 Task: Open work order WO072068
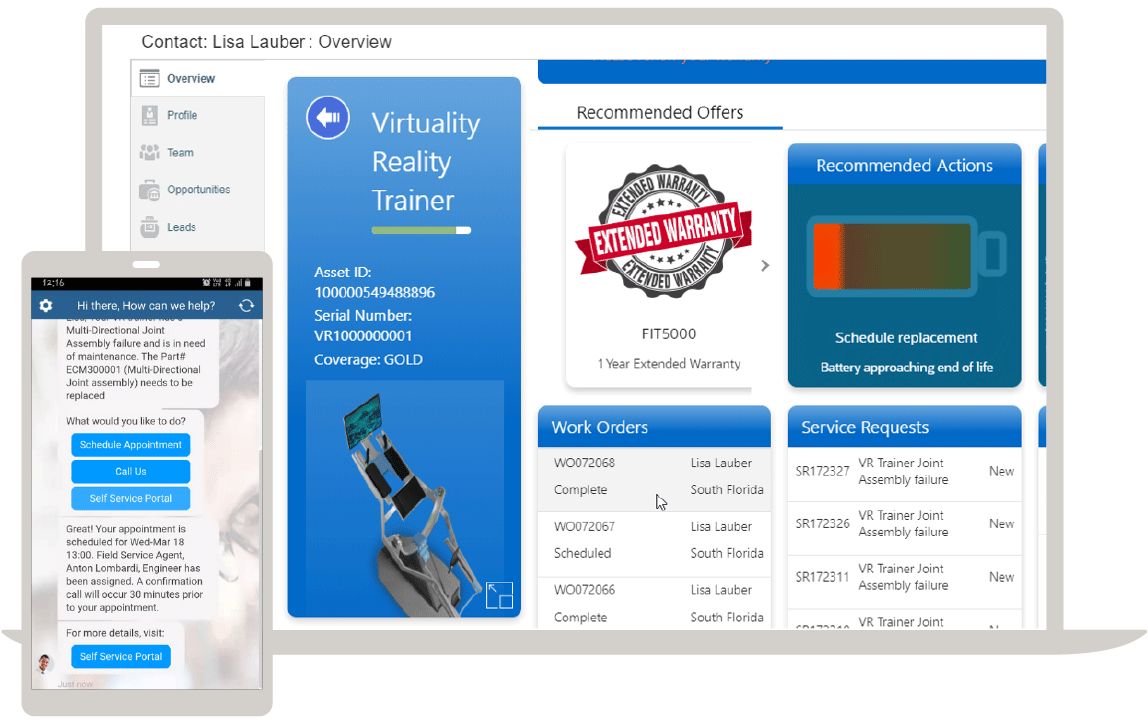tap(585, 463)
